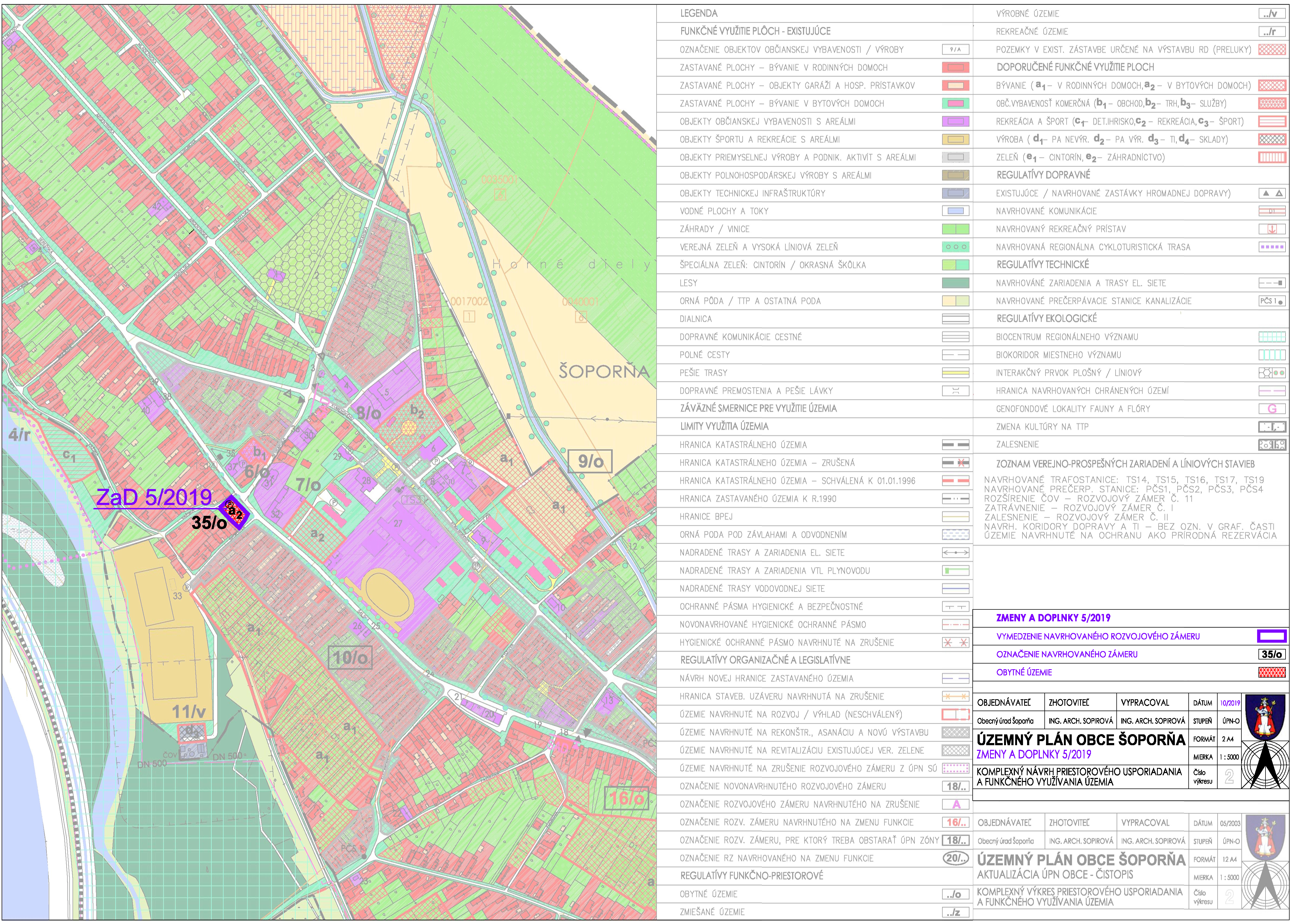Click the 35/o diamond marker on map
This screenshot has width=1295, height=924.
[x=235, y=512]
